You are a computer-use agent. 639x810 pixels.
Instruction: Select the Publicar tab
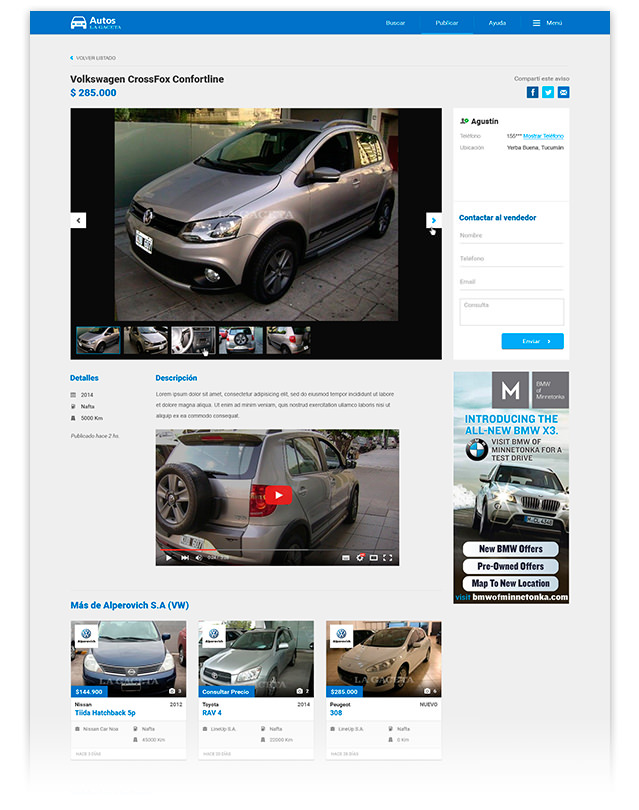click(x=447, y=22)
